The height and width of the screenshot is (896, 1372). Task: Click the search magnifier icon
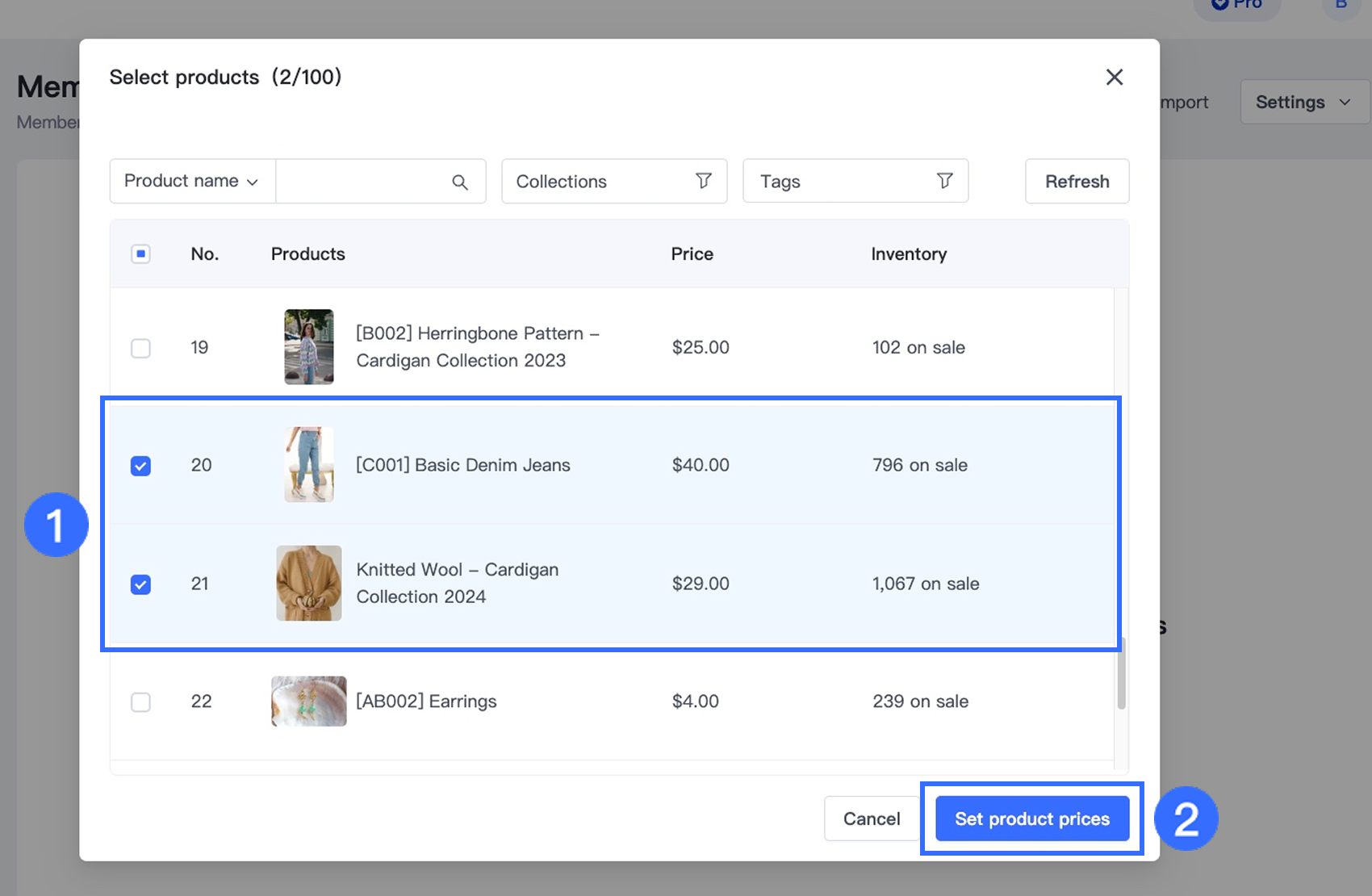[460, 182]
